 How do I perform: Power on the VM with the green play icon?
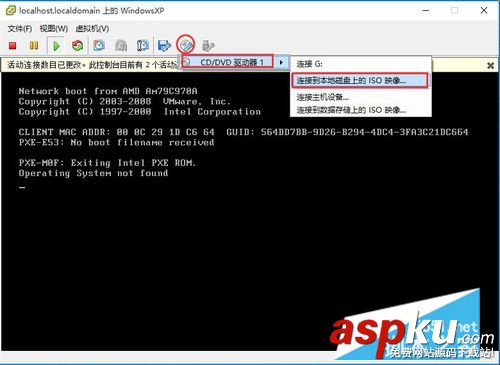tap(56, 46)
